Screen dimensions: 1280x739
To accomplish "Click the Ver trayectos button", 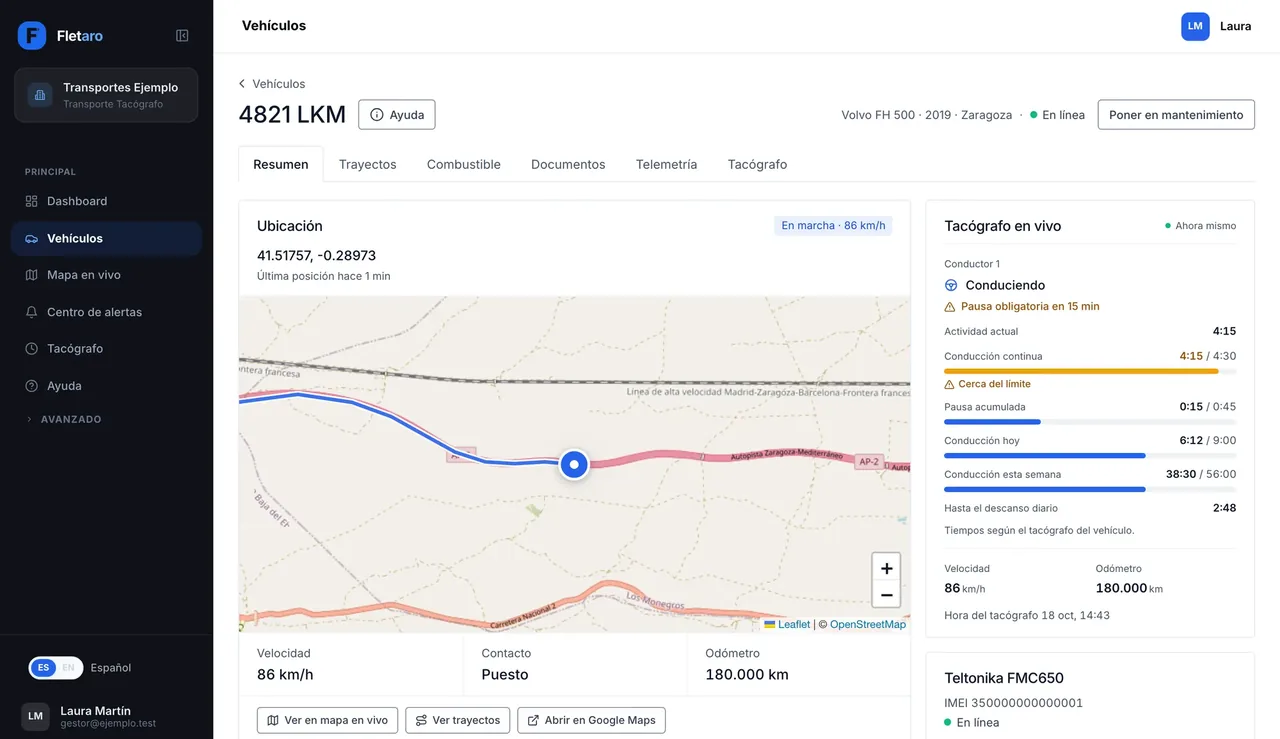I will (x=458, y=720).
